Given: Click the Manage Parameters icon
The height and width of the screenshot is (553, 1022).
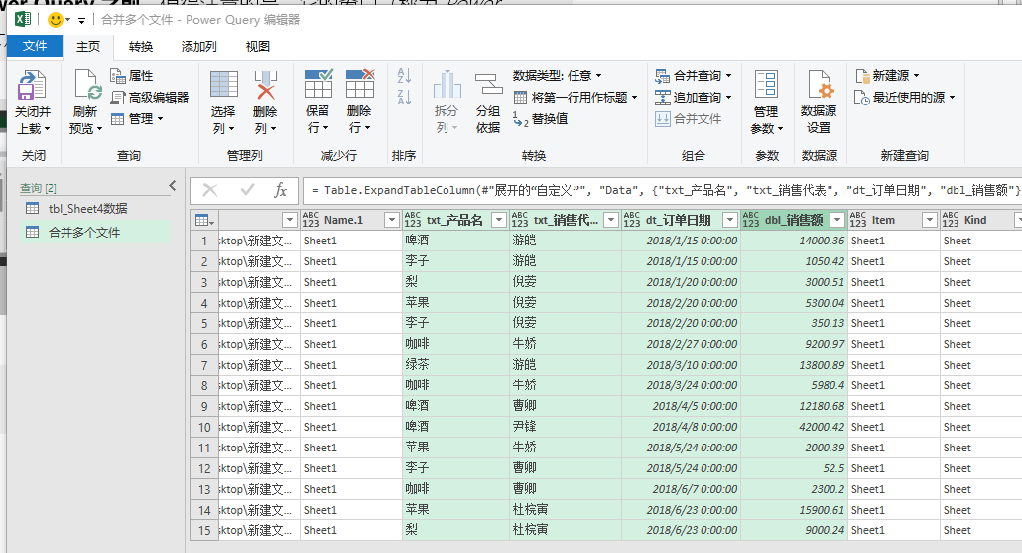Looking at the screenshot, I should tap(765, 87).
